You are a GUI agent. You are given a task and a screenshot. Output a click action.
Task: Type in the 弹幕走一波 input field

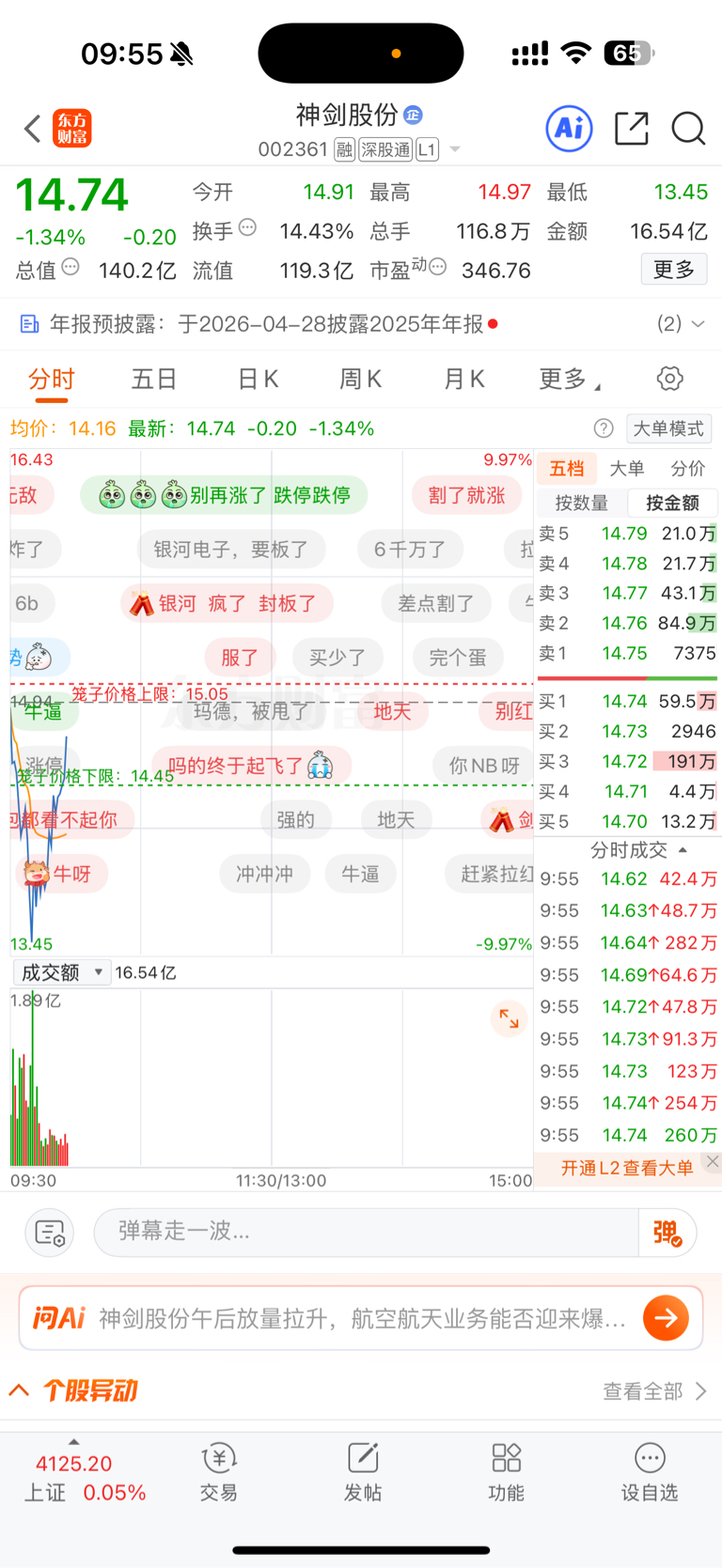(x=367, y=1232)
